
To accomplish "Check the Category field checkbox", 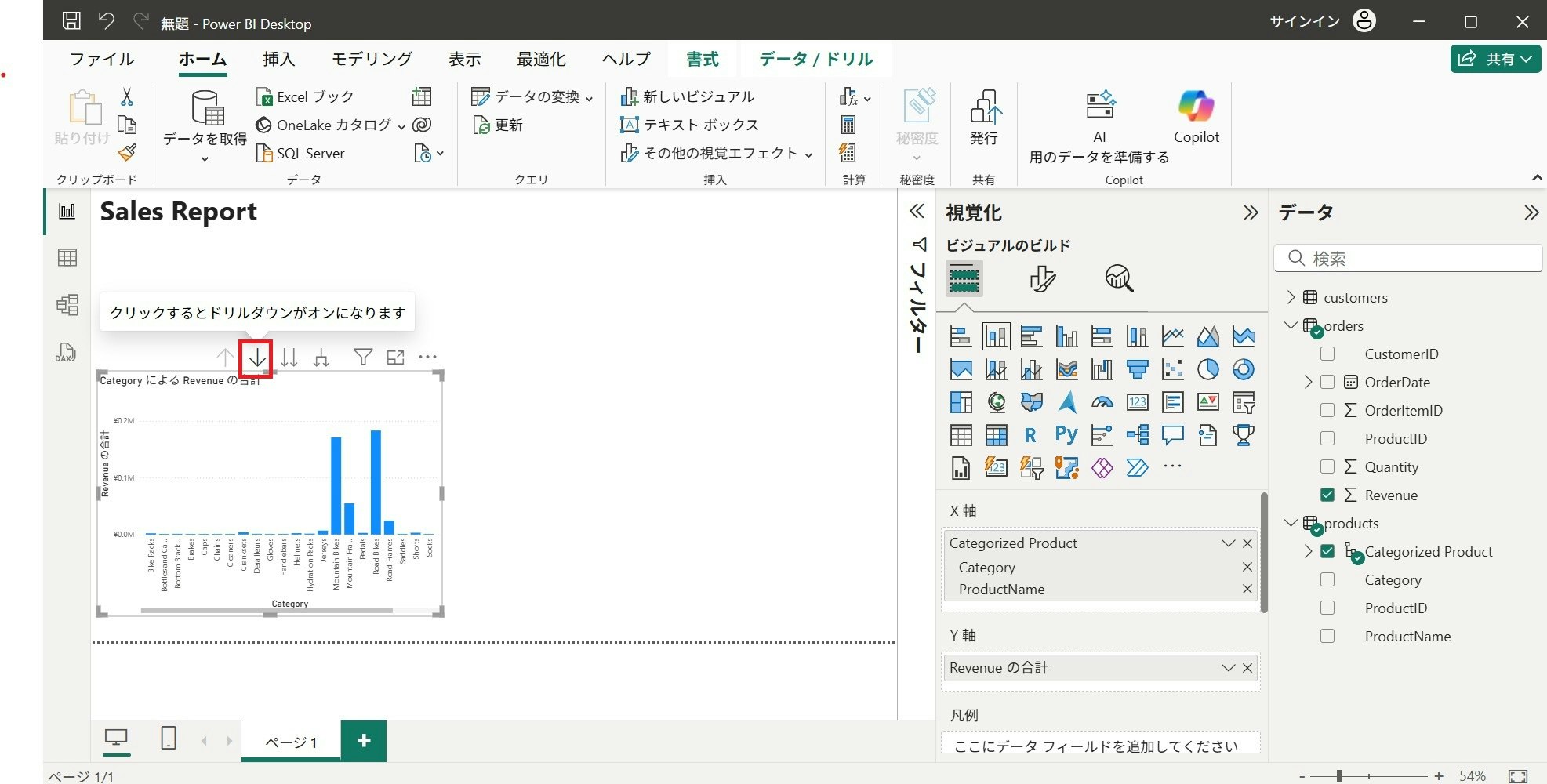I will point(1327,579).
